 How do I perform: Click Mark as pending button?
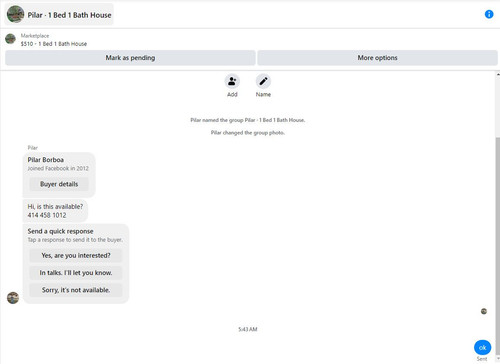coord(130,58)
